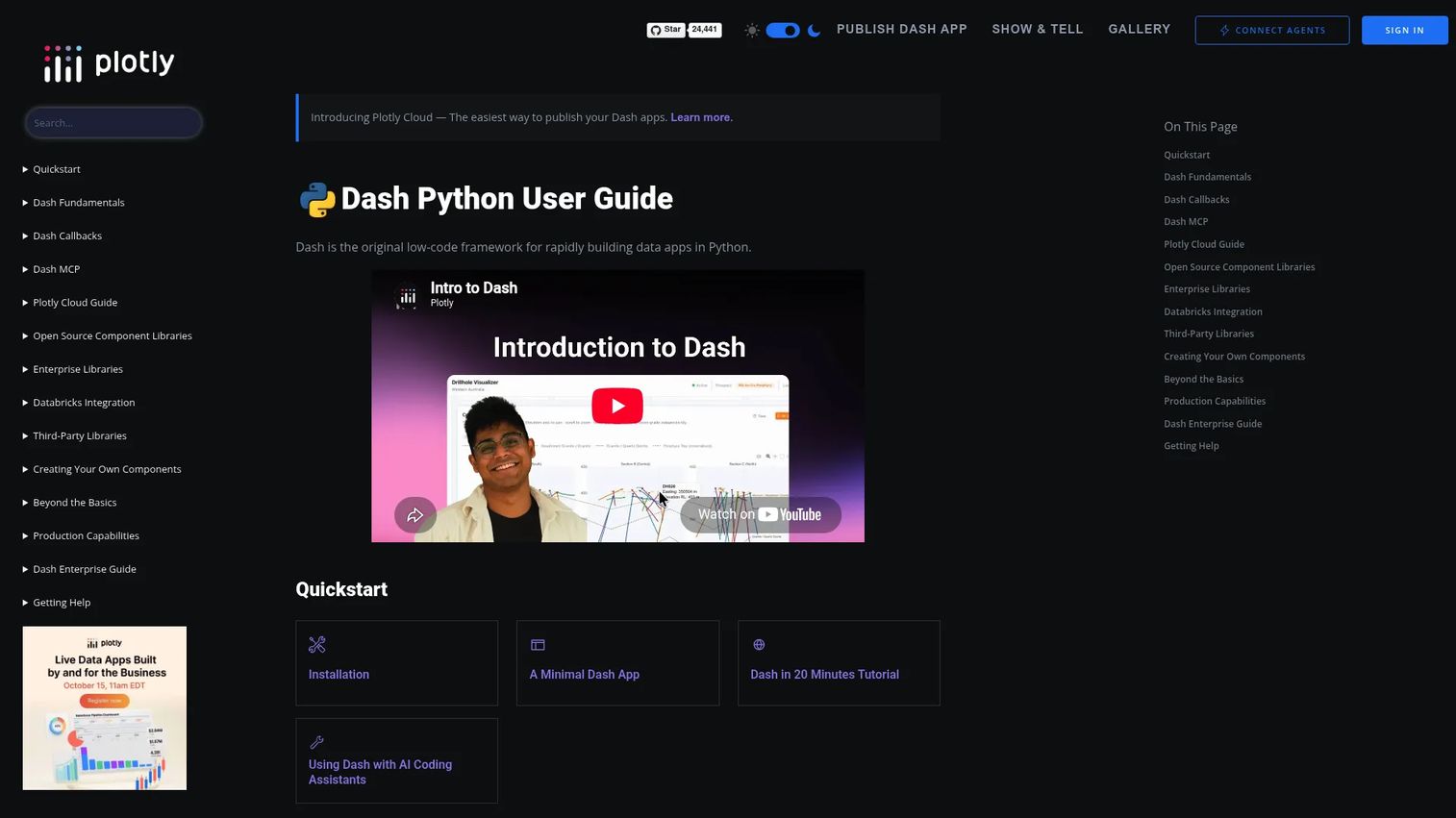This screenshot has height=818, width=1456.
Task: Click the 20 Minutes Tutorial globe icon
Action: pyautogui.click(x=759, y=645)
